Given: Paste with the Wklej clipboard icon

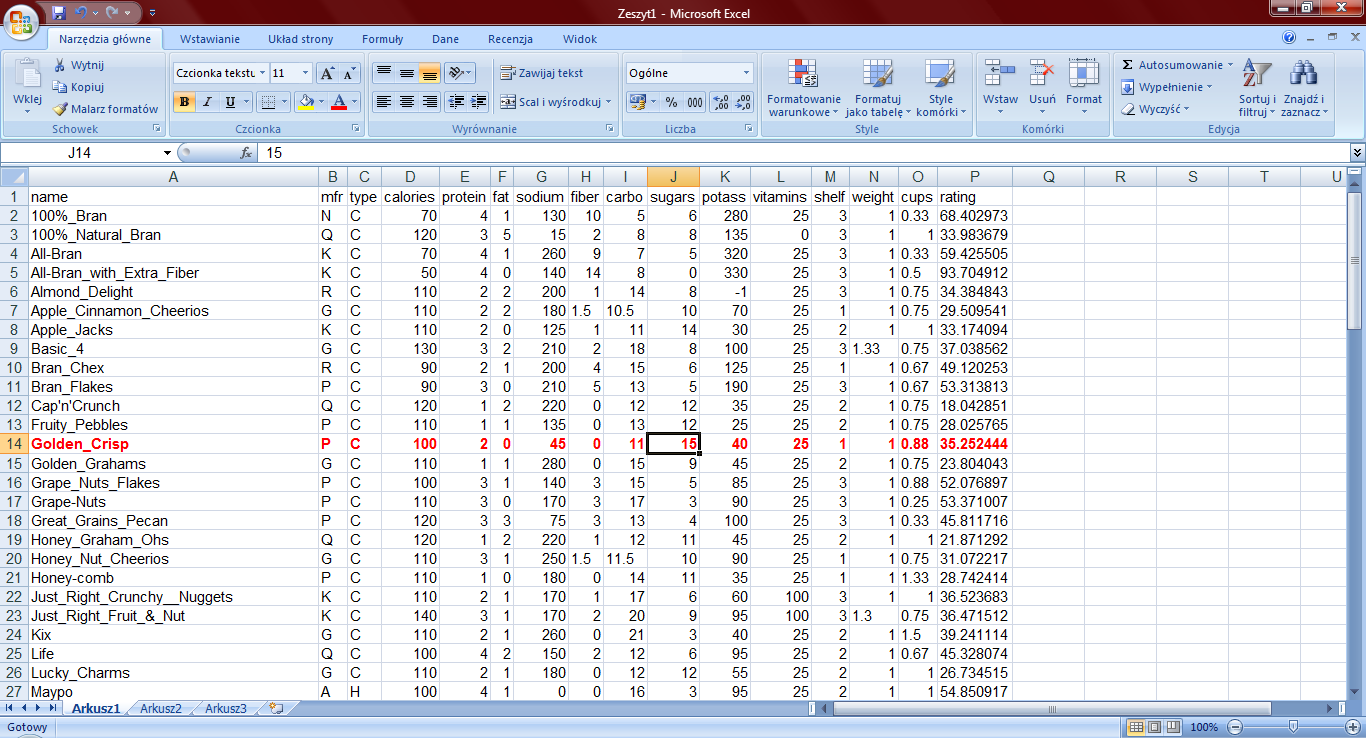Looking at the screenshot, I should pyautogui.click(x=27, y=74).
